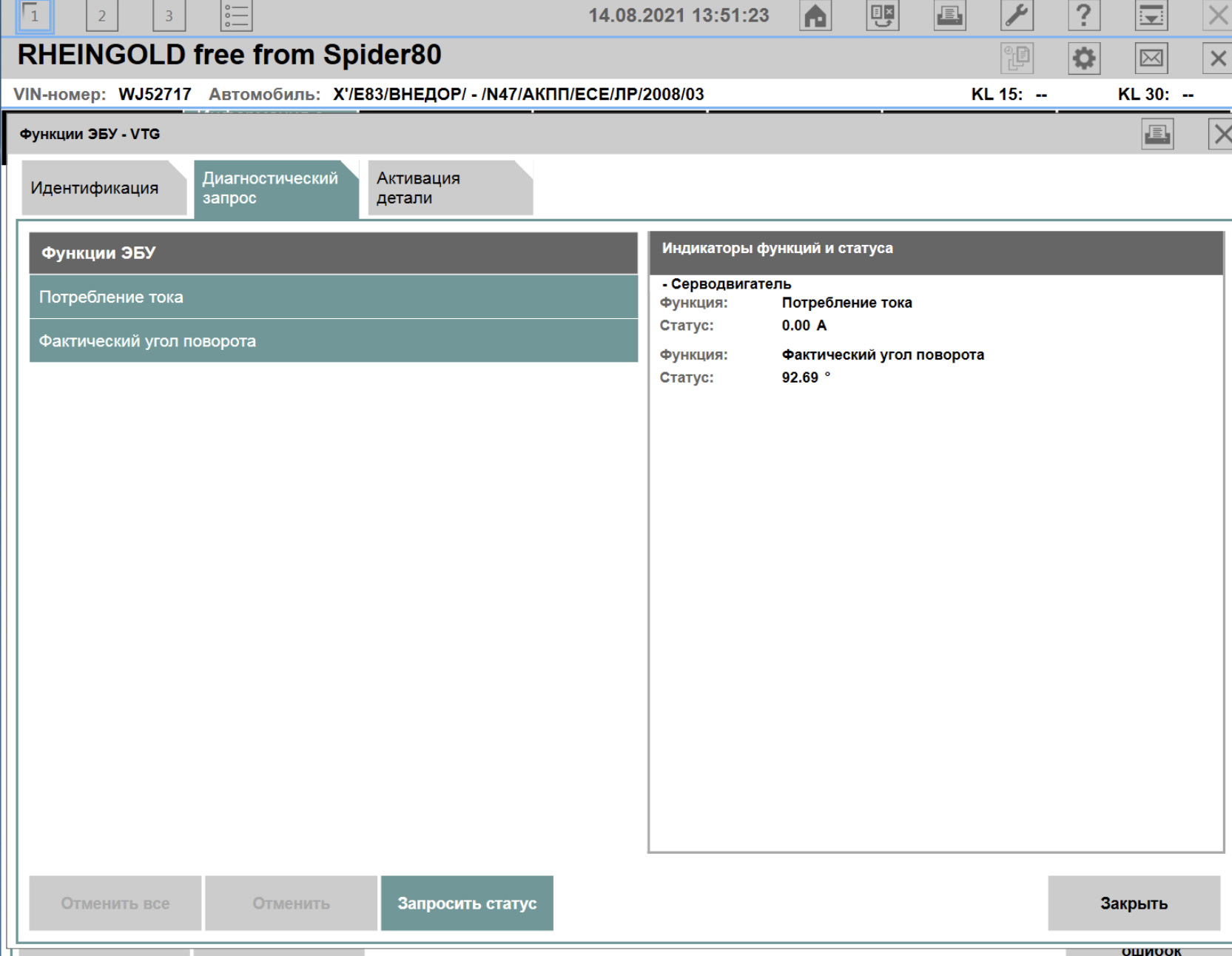Switch to window tab 2
Viewport: 1232px width, 956px height.
point(102,16)
